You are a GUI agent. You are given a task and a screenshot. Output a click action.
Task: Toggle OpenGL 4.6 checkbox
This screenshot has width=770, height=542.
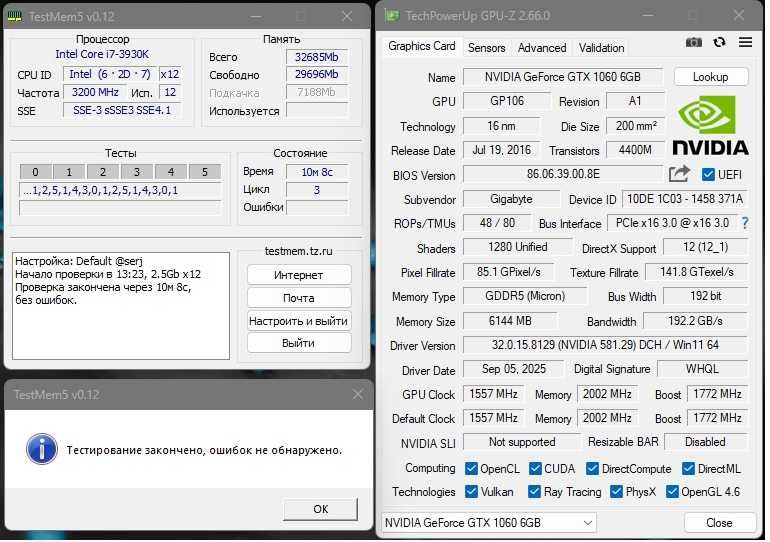click(x=672, y=491)
